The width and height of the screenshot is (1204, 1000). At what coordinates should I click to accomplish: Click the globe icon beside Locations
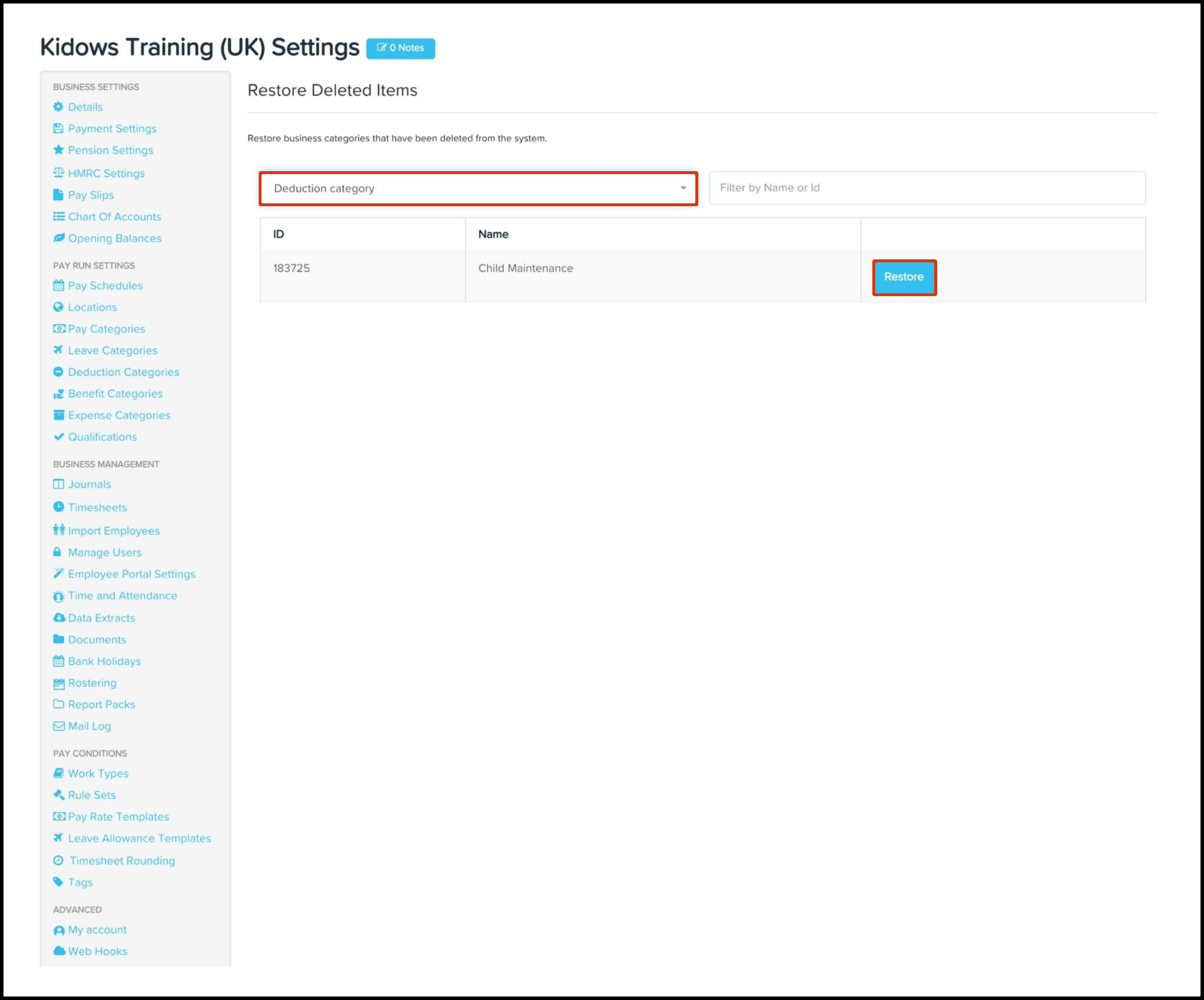(58, 307)
